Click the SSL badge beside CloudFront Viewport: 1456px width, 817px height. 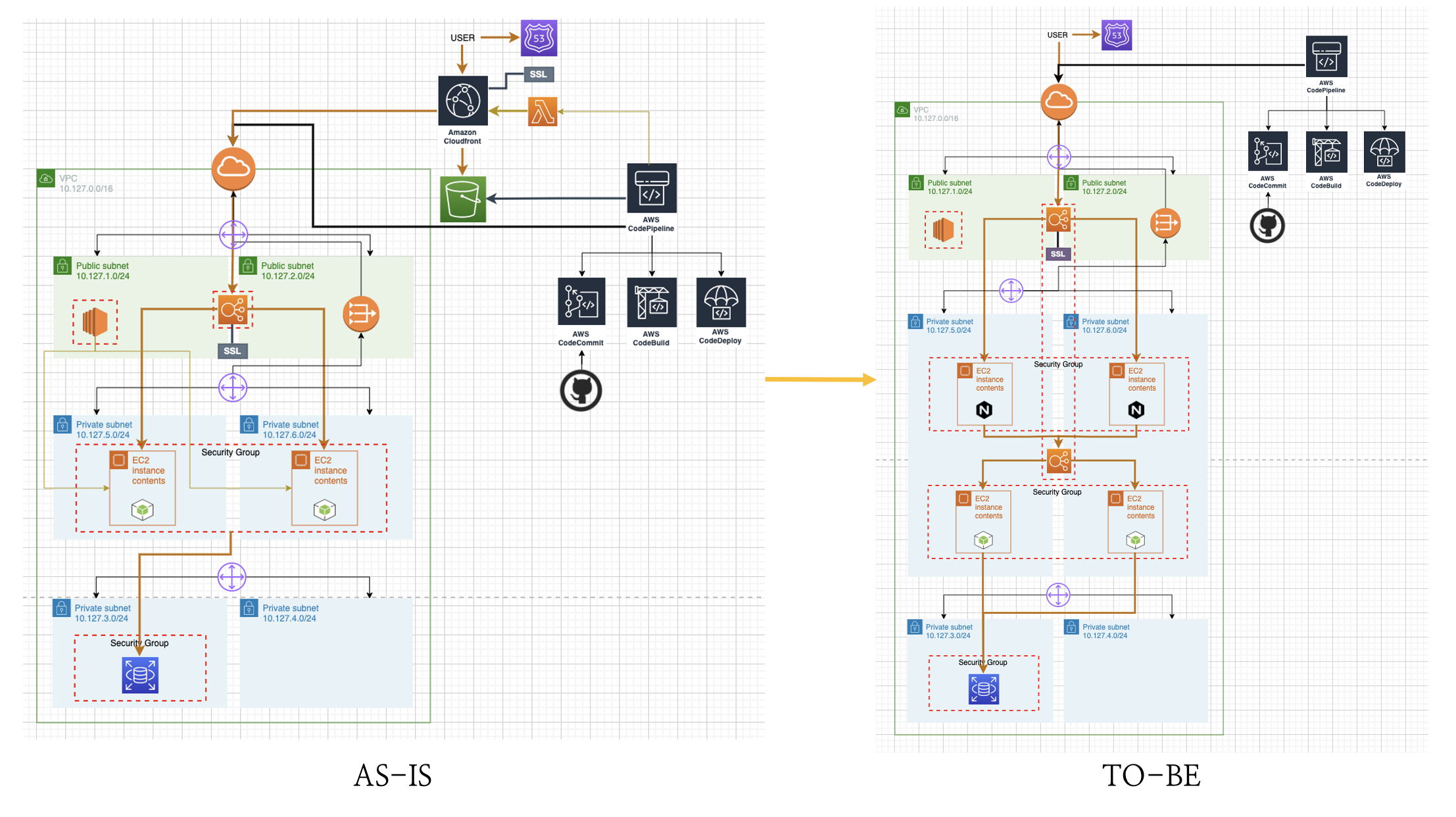[x=538, y=74]
